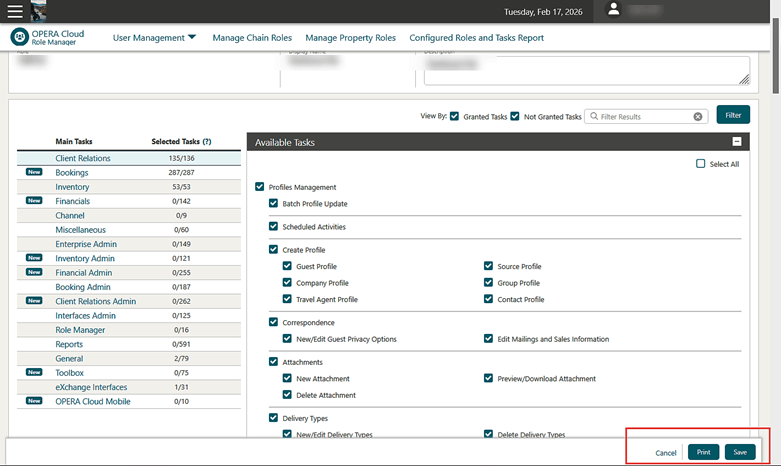Grab the description box resize handle
Image resolution: width=781 pixels, height=466 pixels.
click(x=744, y=80)
